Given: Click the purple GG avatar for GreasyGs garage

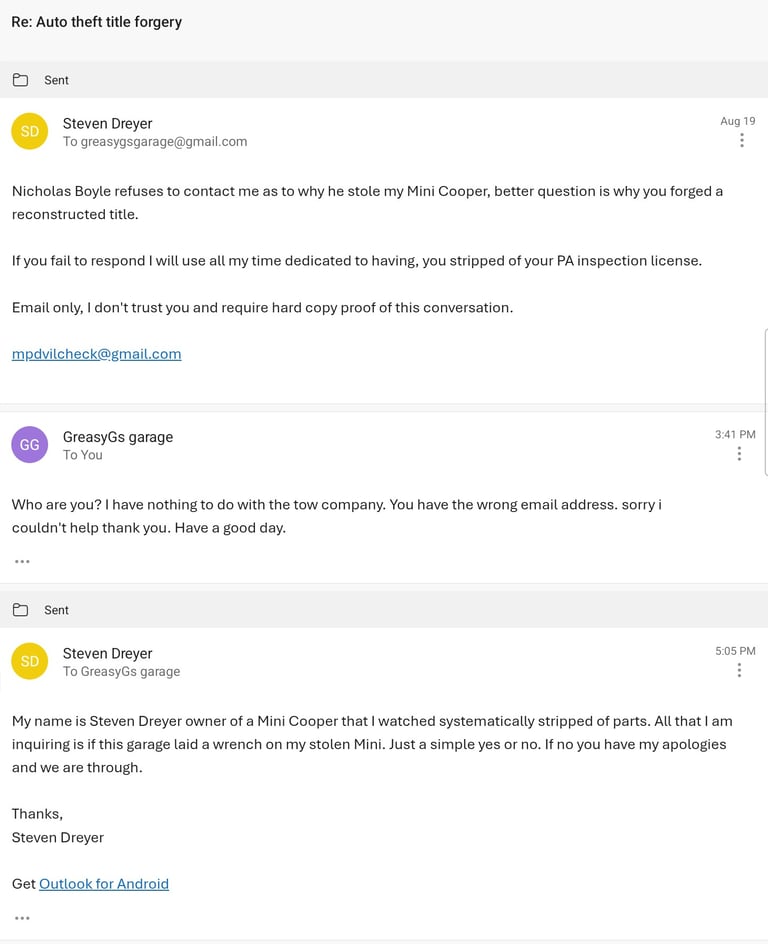Looking at the screenshot, I should click(x=29, y=444).
